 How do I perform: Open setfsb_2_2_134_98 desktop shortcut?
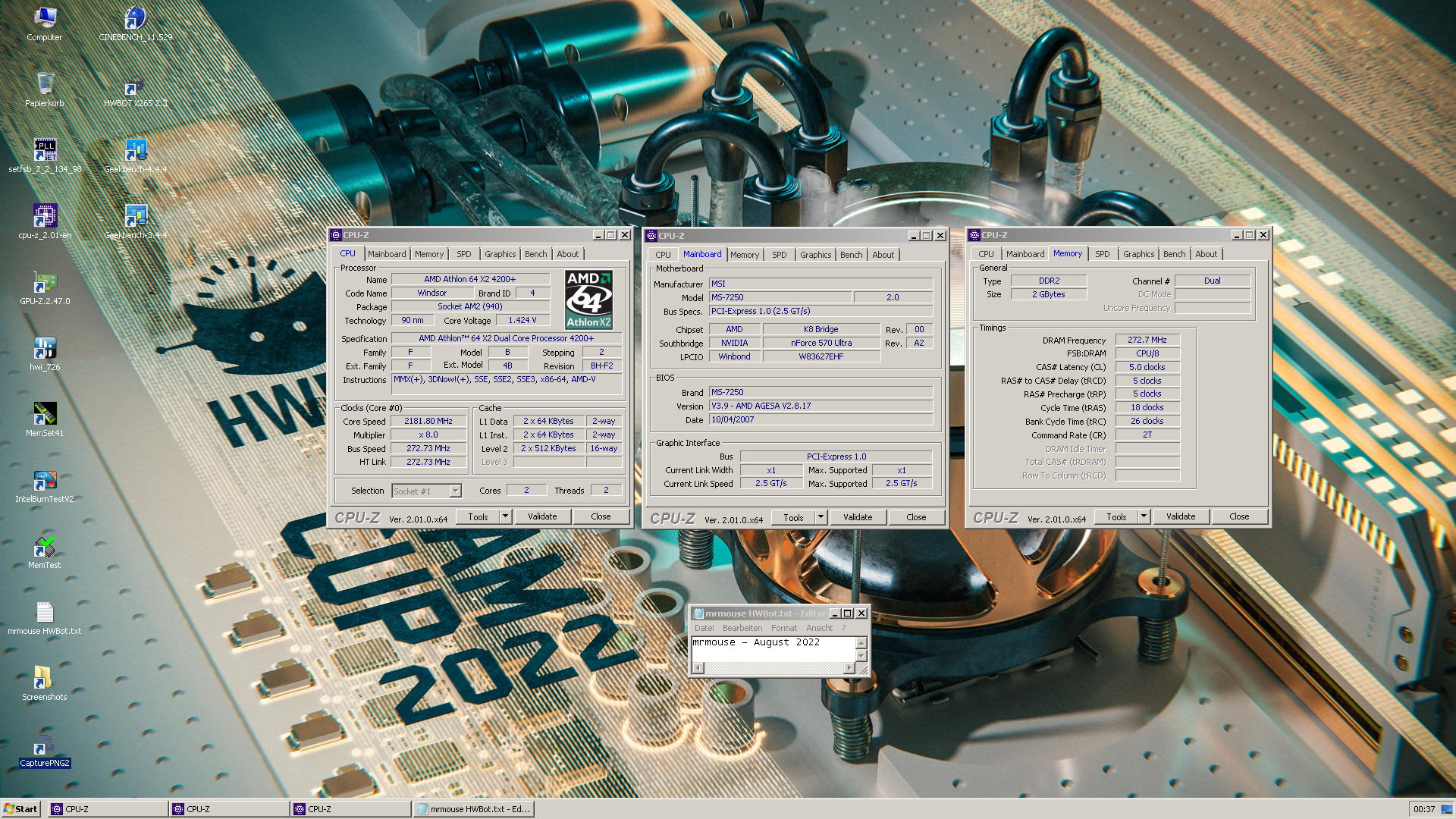click(x=45, y=155)
